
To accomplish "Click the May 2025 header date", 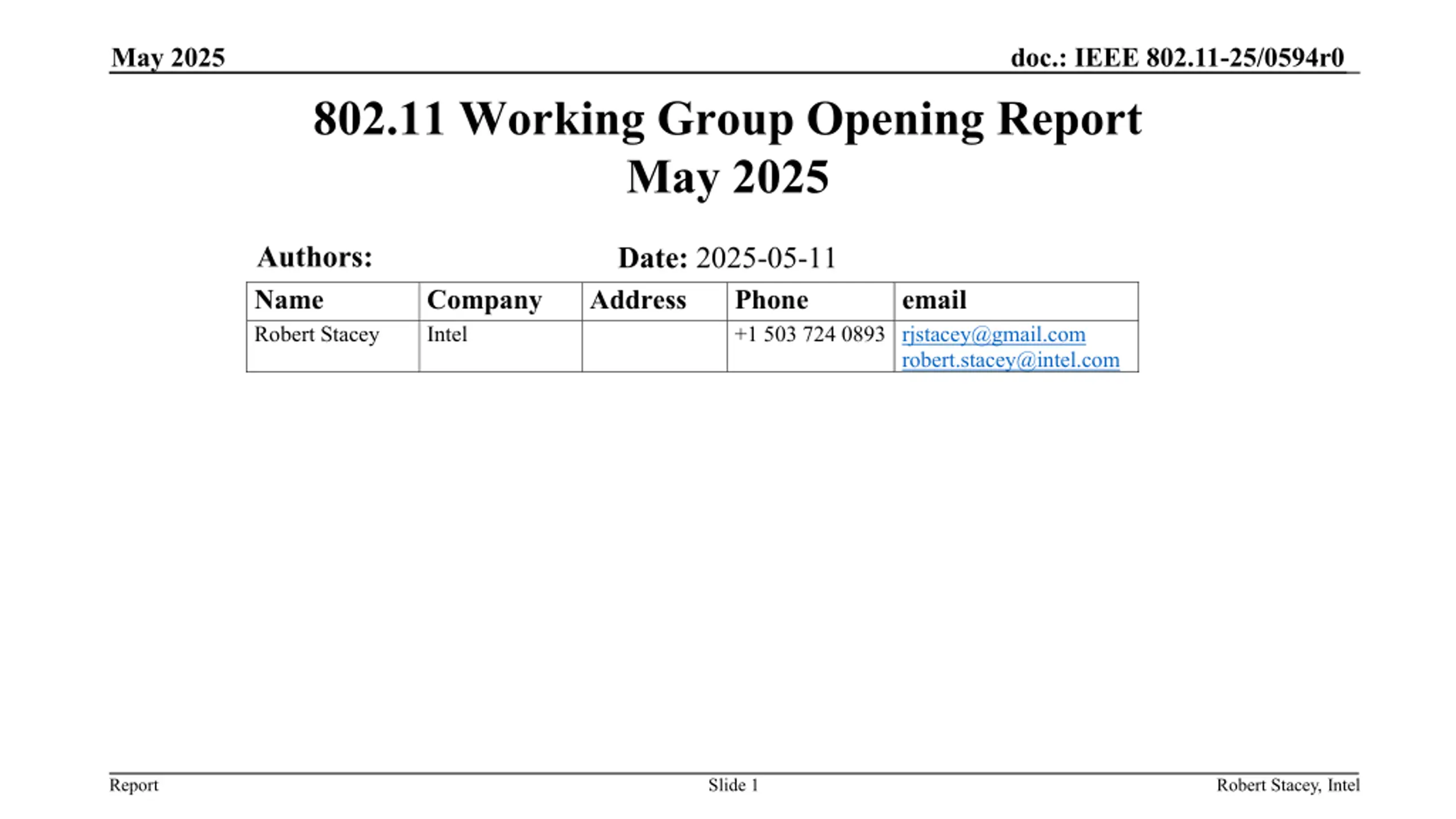I will [x=168, y=58].
